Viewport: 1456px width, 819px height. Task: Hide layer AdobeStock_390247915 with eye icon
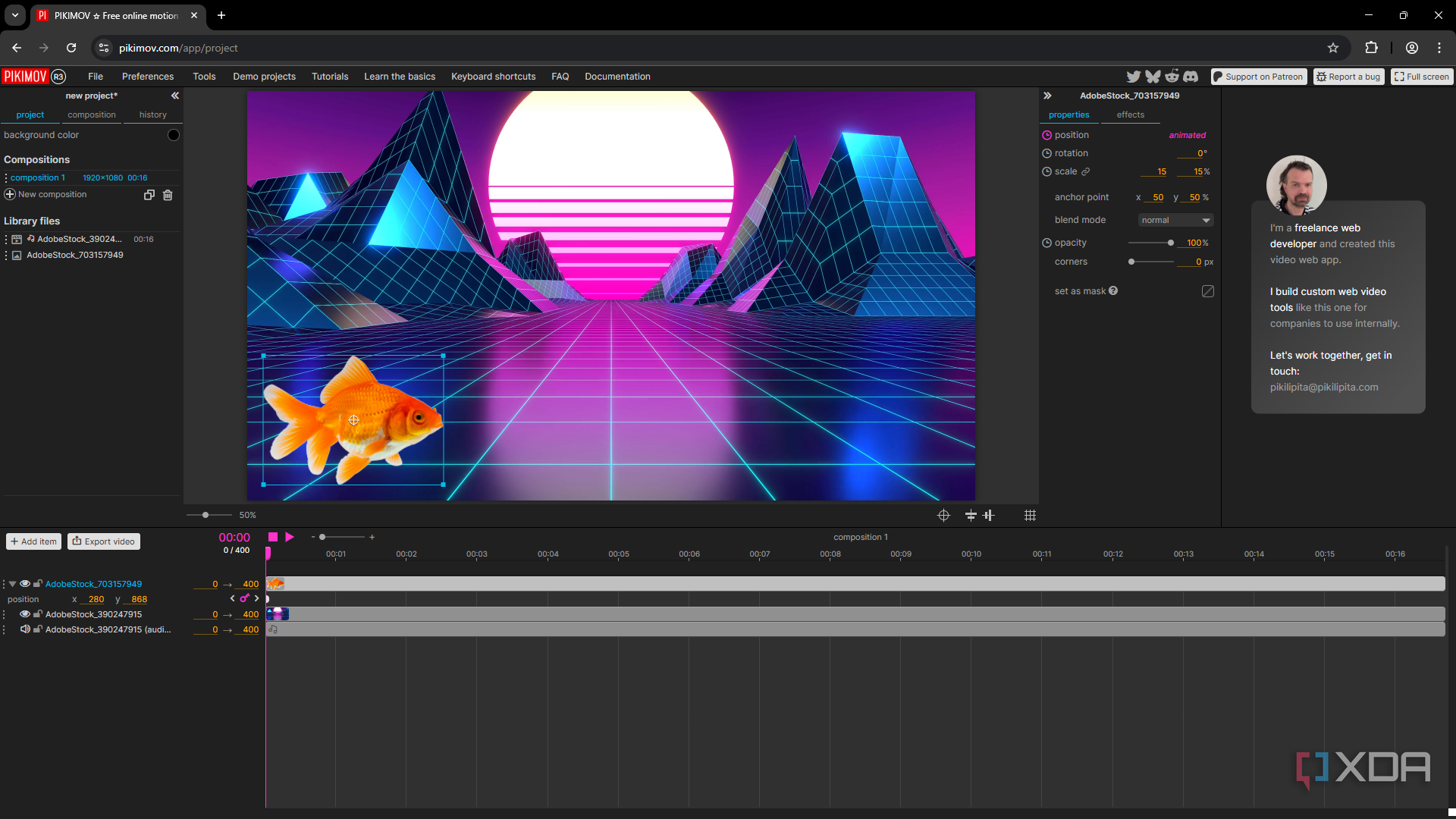coord(25,614)
